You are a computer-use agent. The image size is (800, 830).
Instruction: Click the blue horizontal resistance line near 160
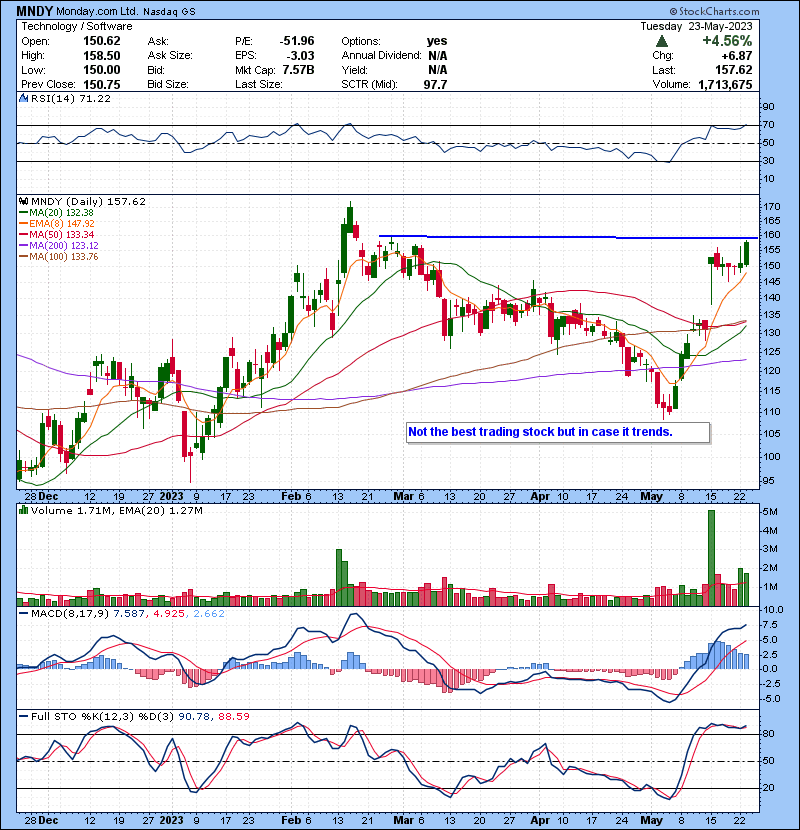coord(568,237)
